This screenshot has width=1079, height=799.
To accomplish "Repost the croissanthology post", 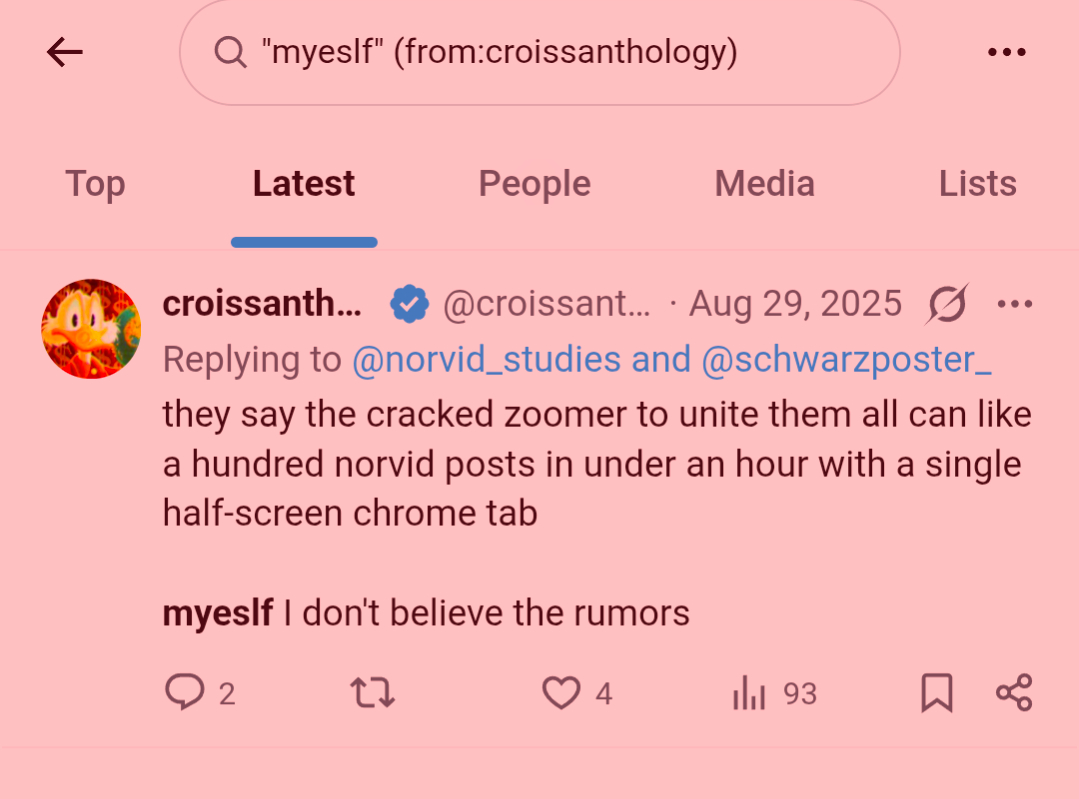I will [371, 692].
